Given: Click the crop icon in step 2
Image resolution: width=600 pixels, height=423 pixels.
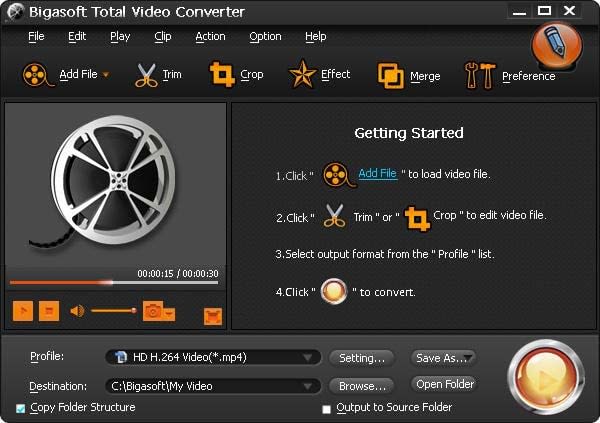Looking at the screenshot, I should 417,218.
